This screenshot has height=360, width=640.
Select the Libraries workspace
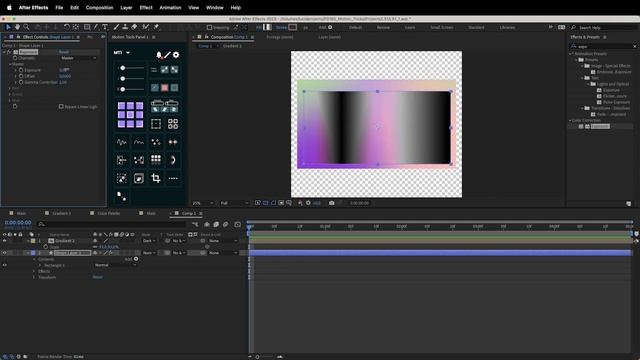pos(507,27)
